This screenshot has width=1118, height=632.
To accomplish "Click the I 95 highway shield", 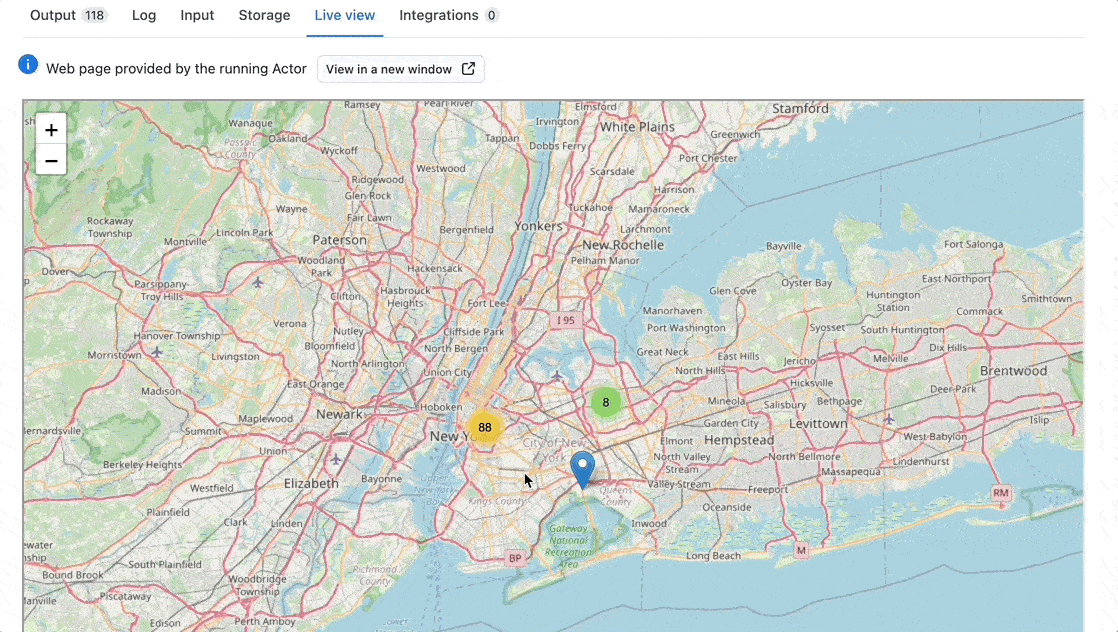I will coord(566,320).
